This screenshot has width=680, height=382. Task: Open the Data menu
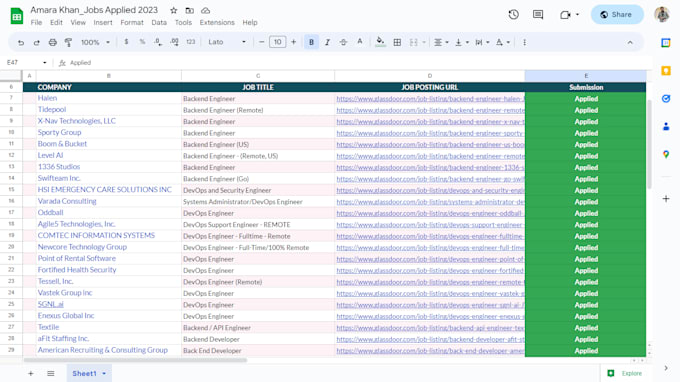click(x=159, y=23)
